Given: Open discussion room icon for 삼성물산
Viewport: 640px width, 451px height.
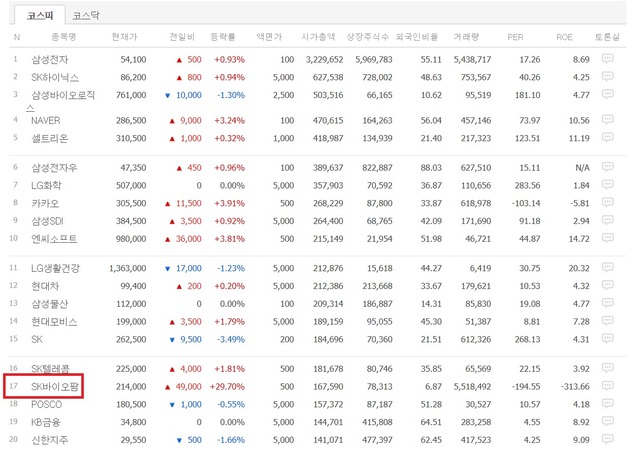Looking at the screenshot, I should (x=607, y=303).
